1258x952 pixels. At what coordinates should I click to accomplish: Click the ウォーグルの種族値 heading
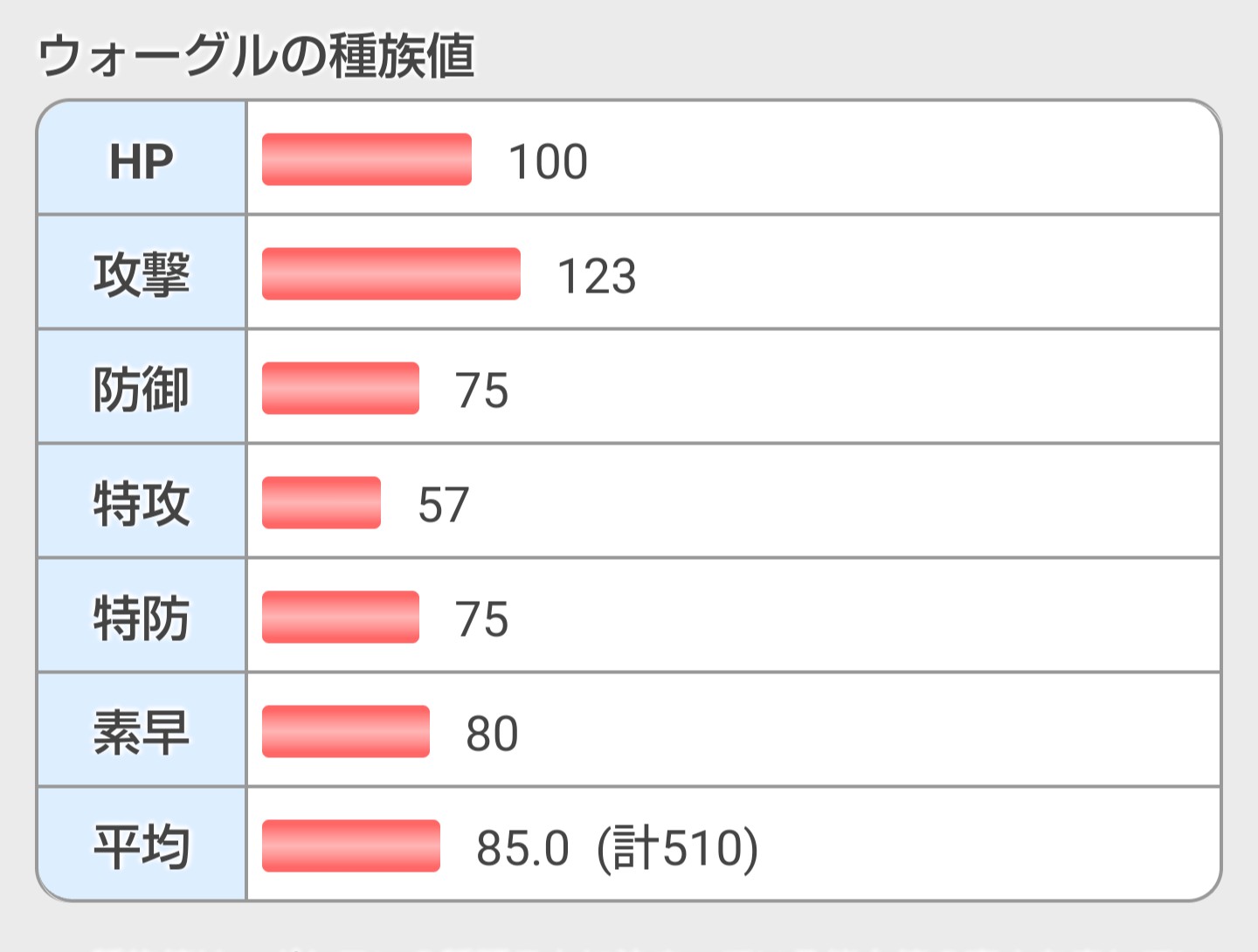[x=256, y=56]
